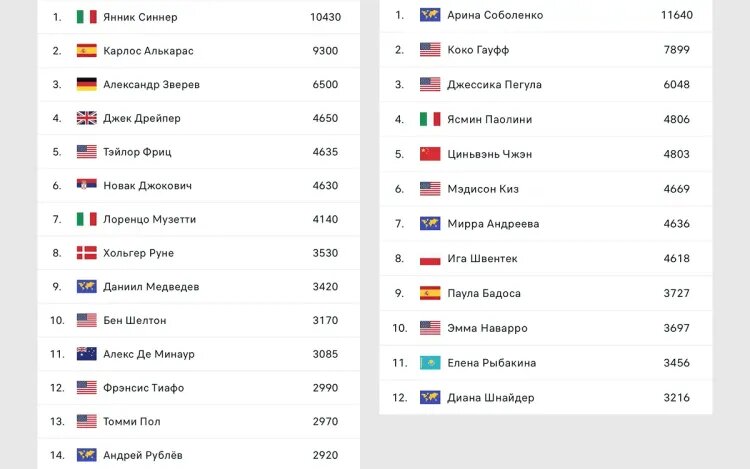Screen dimensions: 750x469
Task: Open player name Карлос Алькарас
Action: [x=148, y=51]
